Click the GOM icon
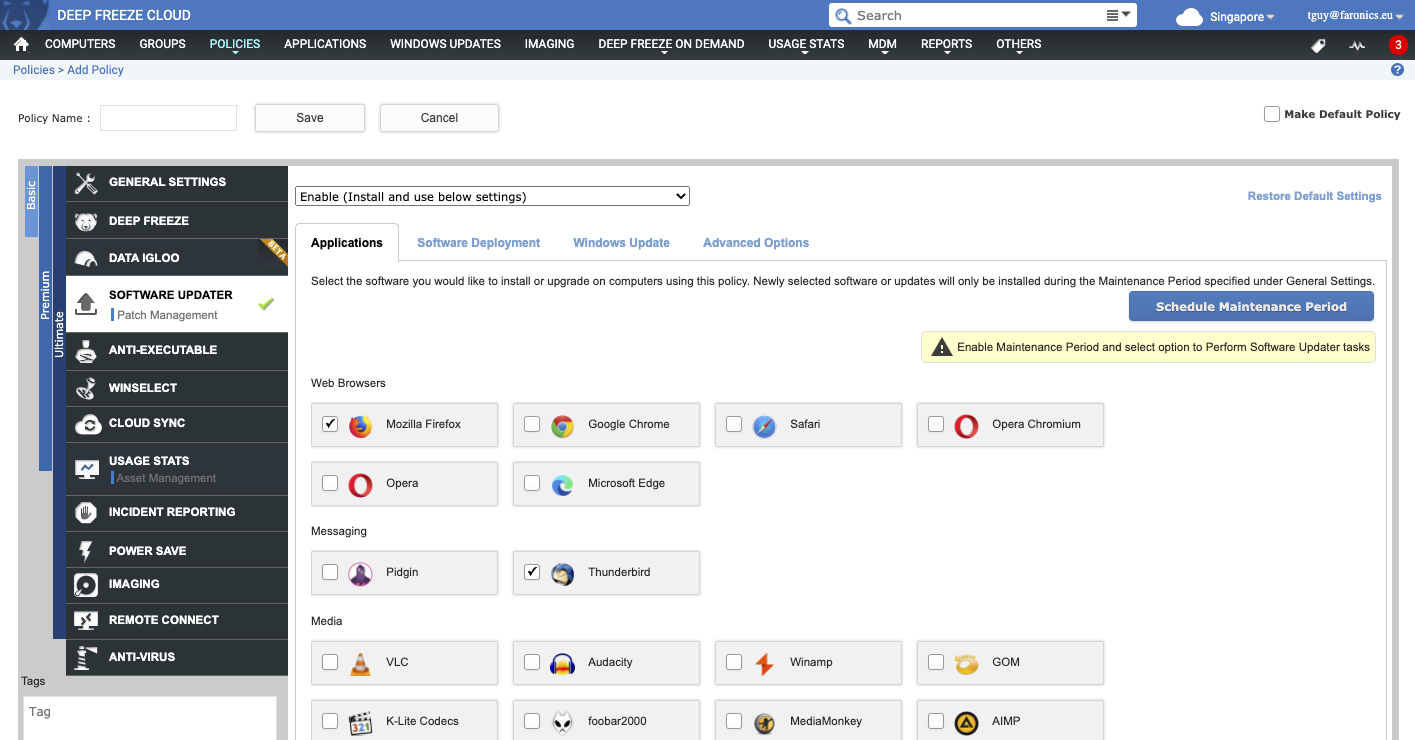 [966, 663]
